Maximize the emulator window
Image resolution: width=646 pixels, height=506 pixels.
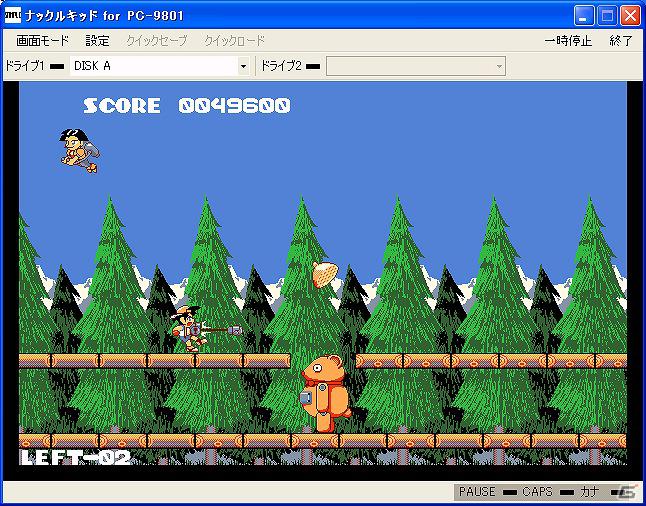607,16
